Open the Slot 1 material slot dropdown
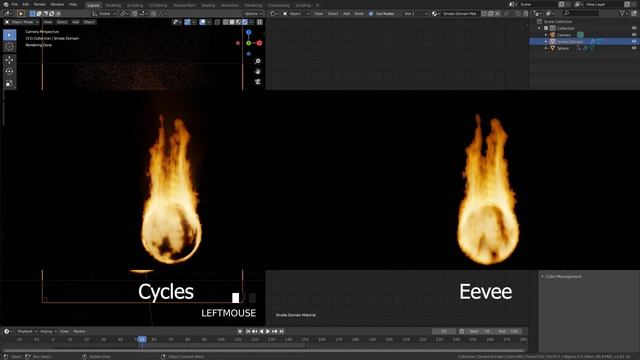 pos(415,13)
